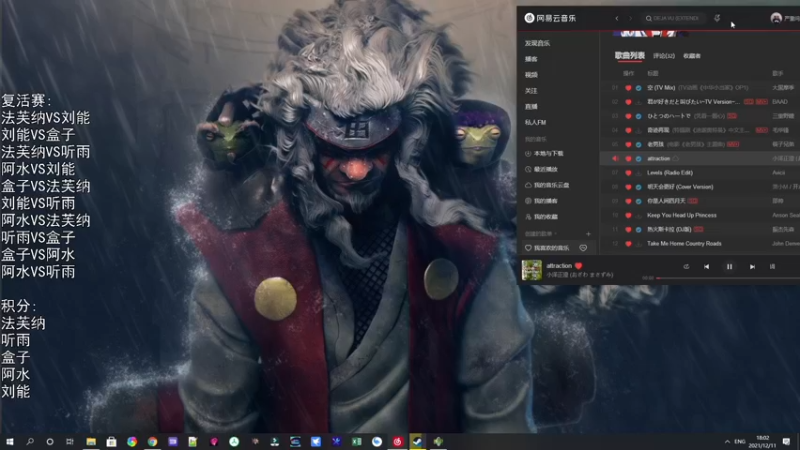Download Take Me Home Country Roads
The image size is (800, 450).
pos(638,244)
